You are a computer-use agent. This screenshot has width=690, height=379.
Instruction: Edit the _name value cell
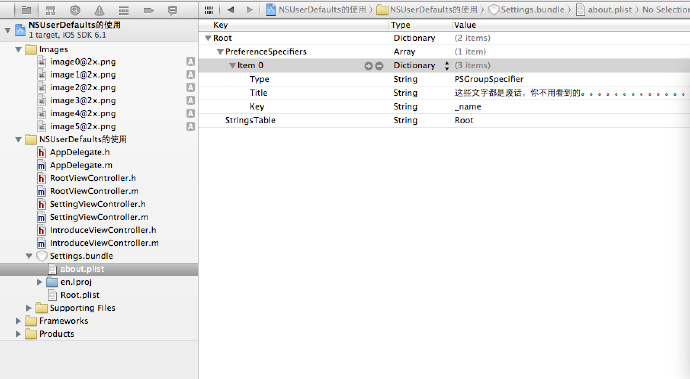tap(468, 107)
